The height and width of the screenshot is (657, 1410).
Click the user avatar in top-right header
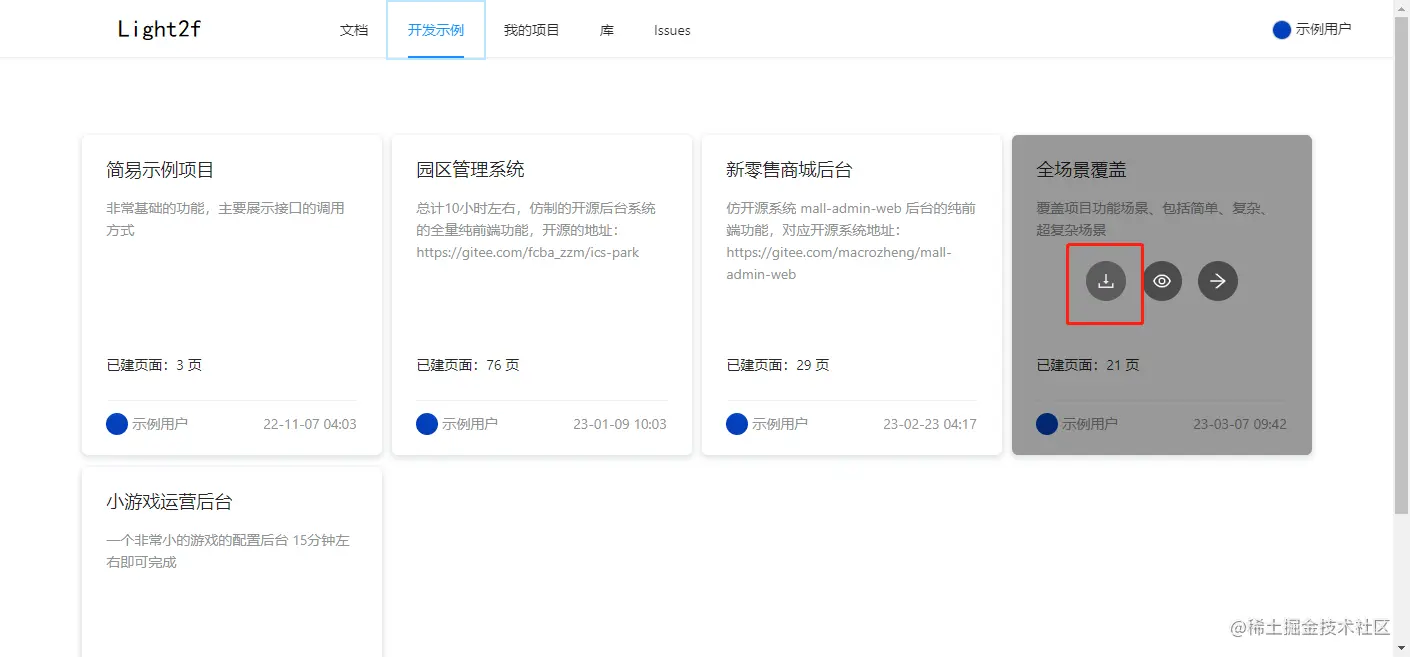[x=1282, y=30]
